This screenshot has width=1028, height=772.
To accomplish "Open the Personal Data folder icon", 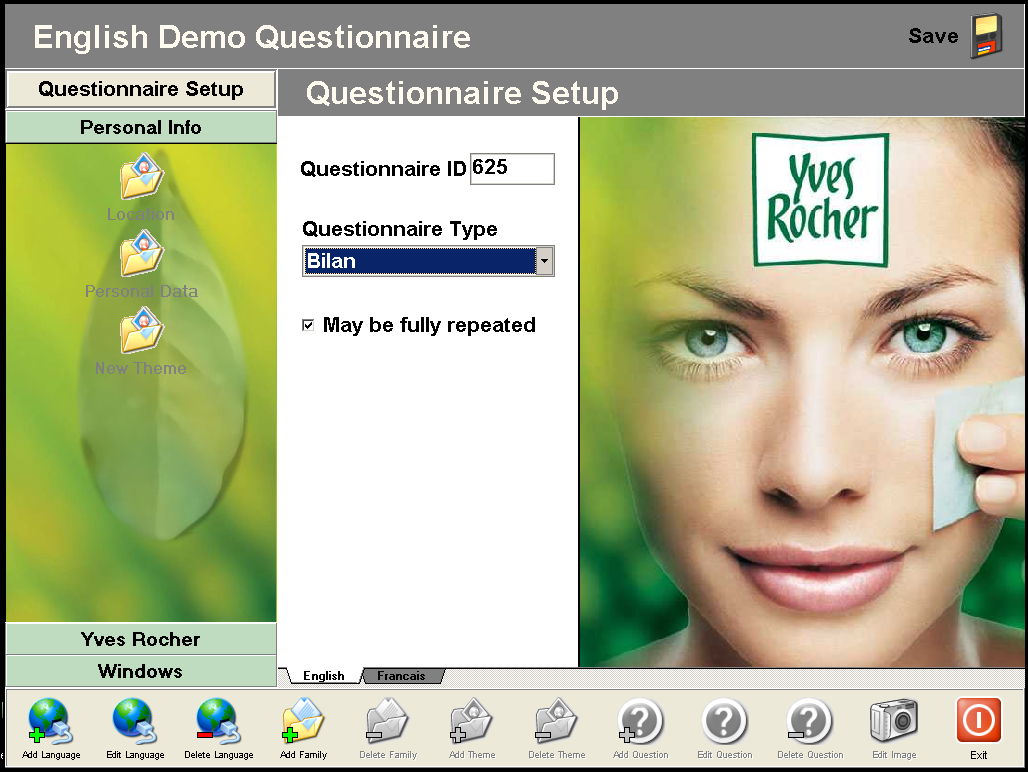I will coord(141,253).
